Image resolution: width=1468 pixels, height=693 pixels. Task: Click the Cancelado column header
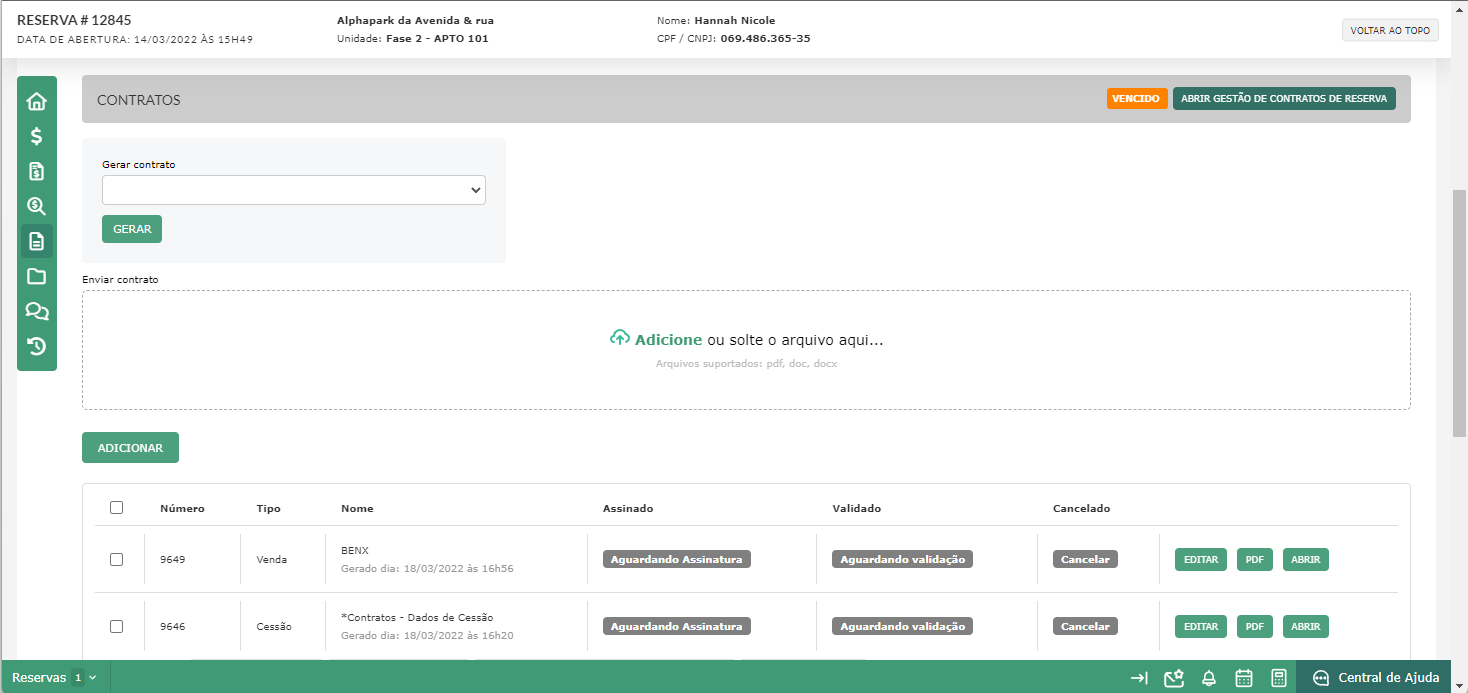(x=1082, y=509)
